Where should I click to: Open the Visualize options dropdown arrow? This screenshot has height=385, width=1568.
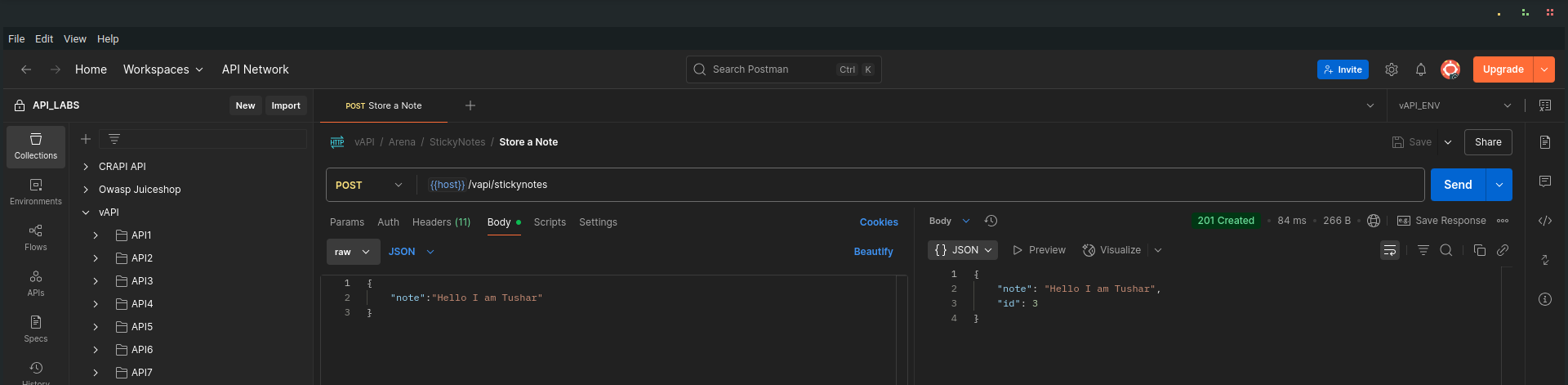tap(1158, 250)
